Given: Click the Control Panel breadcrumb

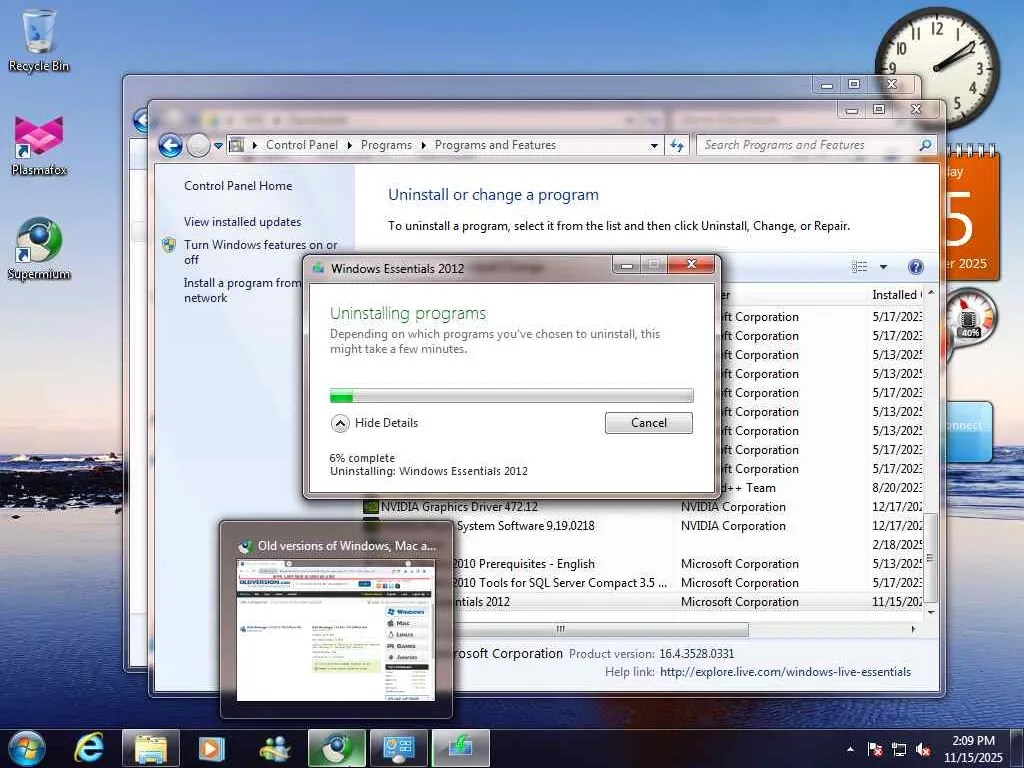Looking at the screenshot, I should coord(302,145).
